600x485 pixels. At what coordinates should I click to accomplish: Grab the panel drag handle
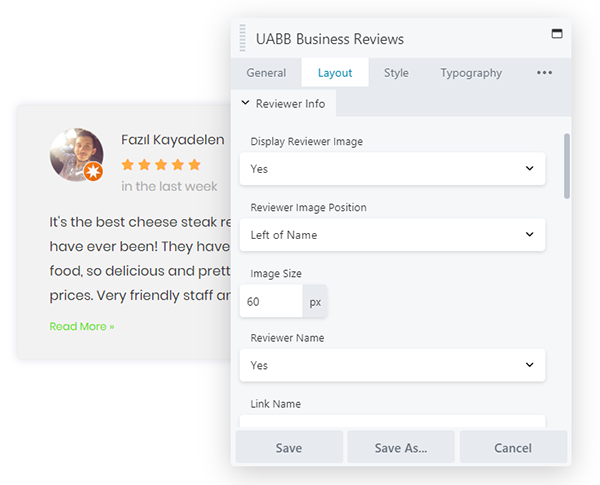click(x=242, y=39)
